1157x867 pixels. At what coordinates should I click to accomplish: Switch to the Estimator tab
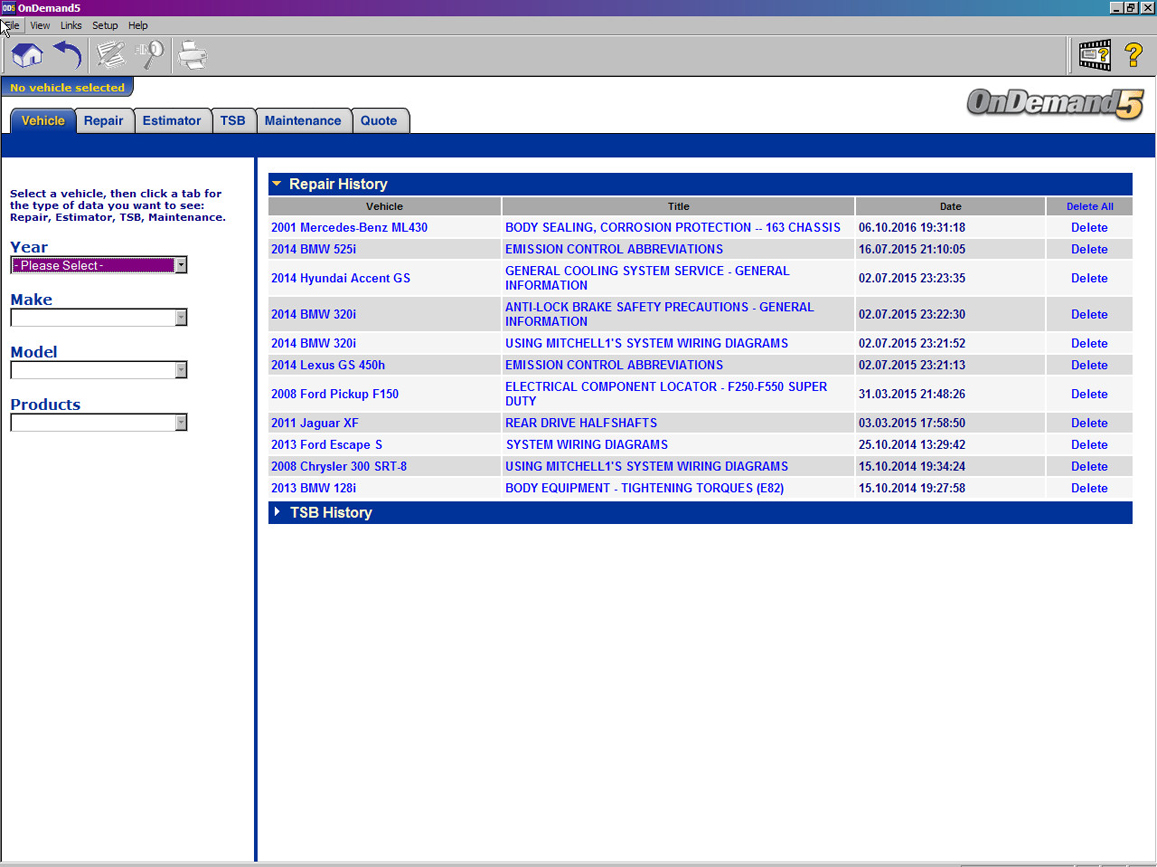point(171,121)
